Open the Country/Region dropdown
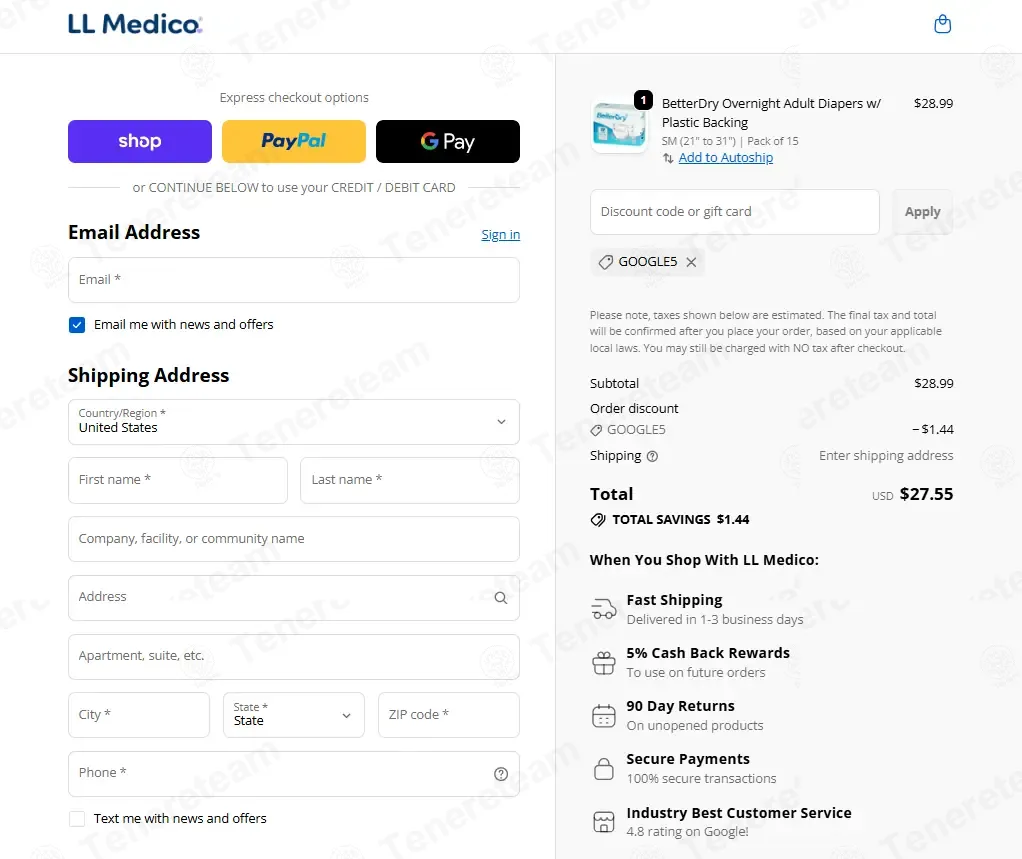This screenshot has width=1022, height=859. click(293, 422)
